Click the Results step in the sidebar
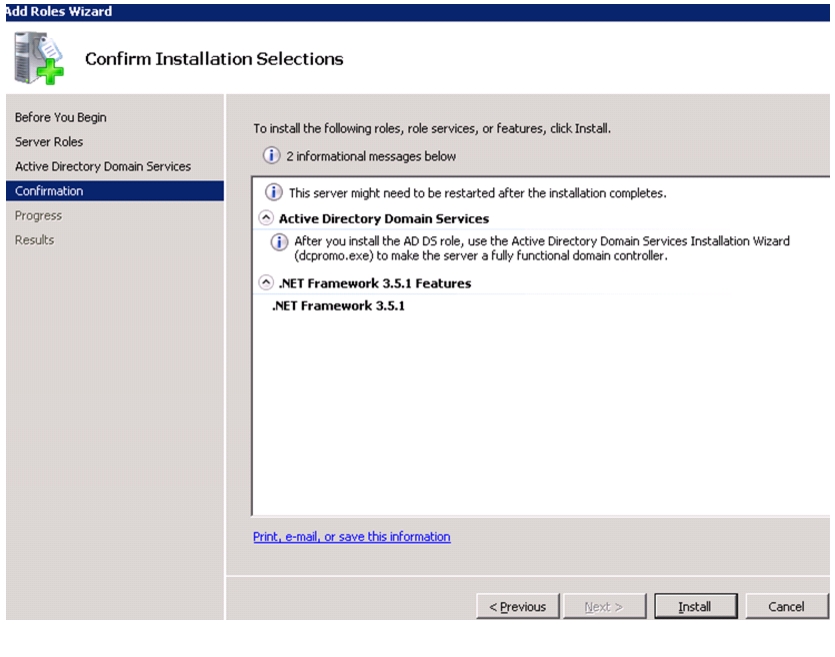This screenshot has height=657, width=835. [x=35, y=240]
